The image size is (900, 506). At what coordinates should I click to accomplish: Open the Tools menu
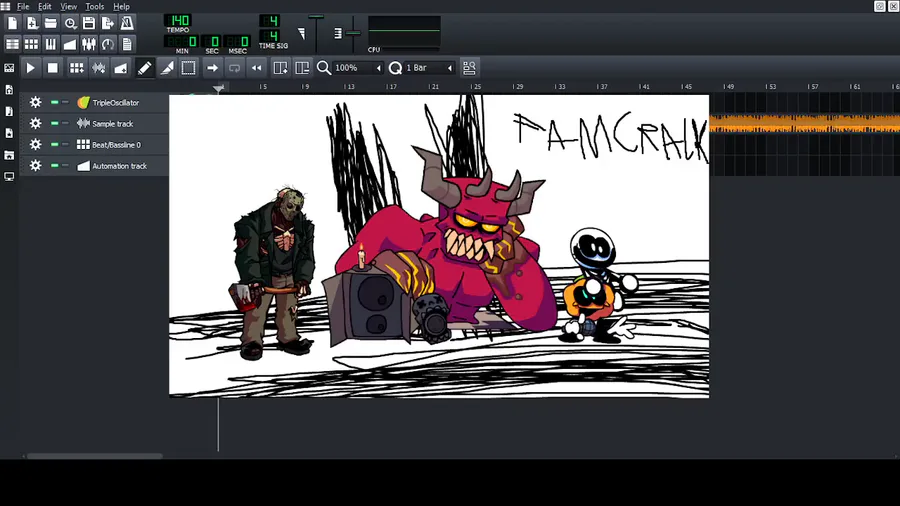tap(95, 6)
